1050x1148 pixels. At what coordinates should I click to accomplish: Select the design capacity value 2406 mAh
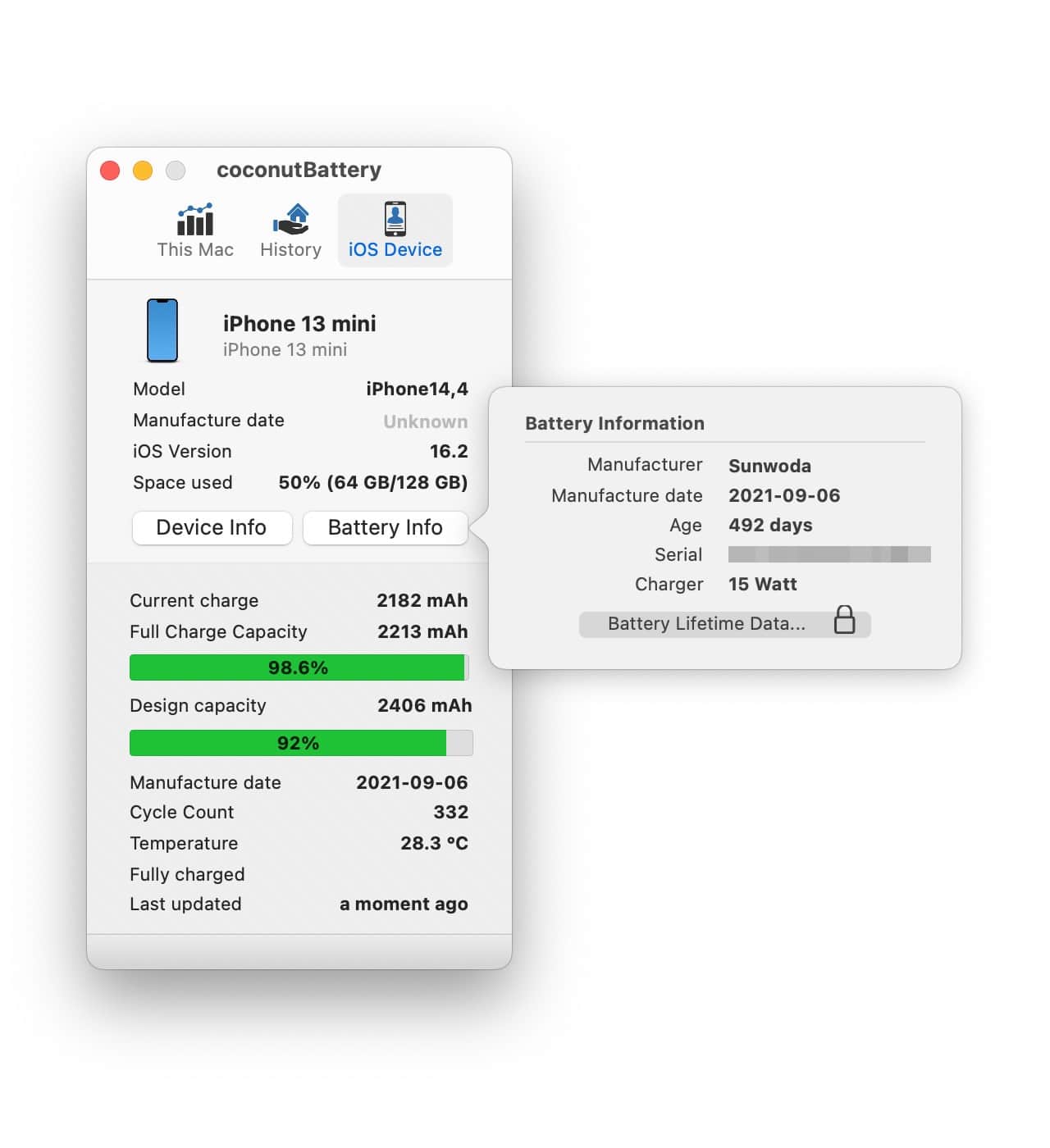pyautogui.click(x=425, y=706)
